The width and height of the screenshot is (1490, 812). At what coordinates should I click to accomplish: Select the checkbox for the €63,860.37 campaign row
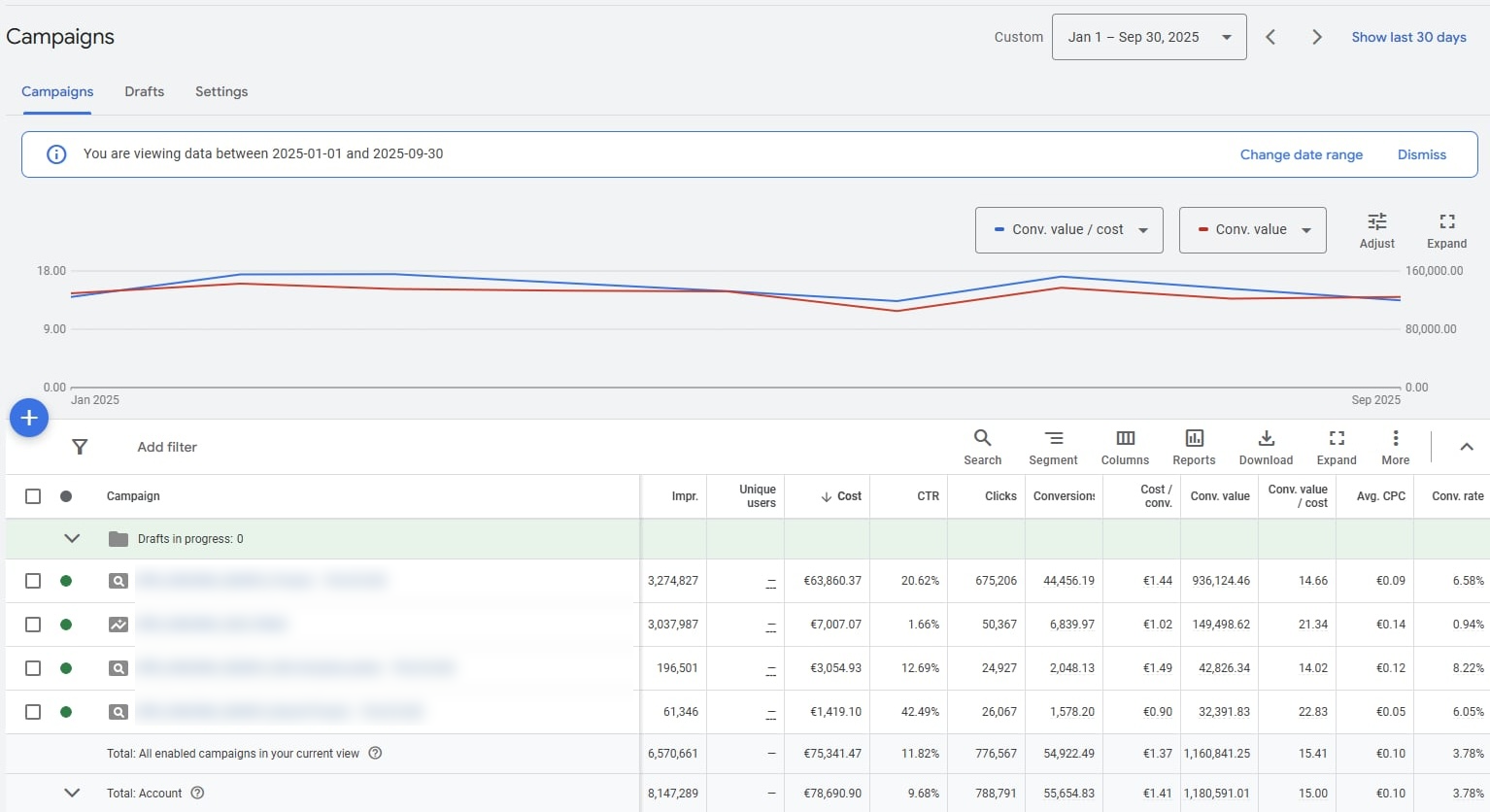coord(33,581)
